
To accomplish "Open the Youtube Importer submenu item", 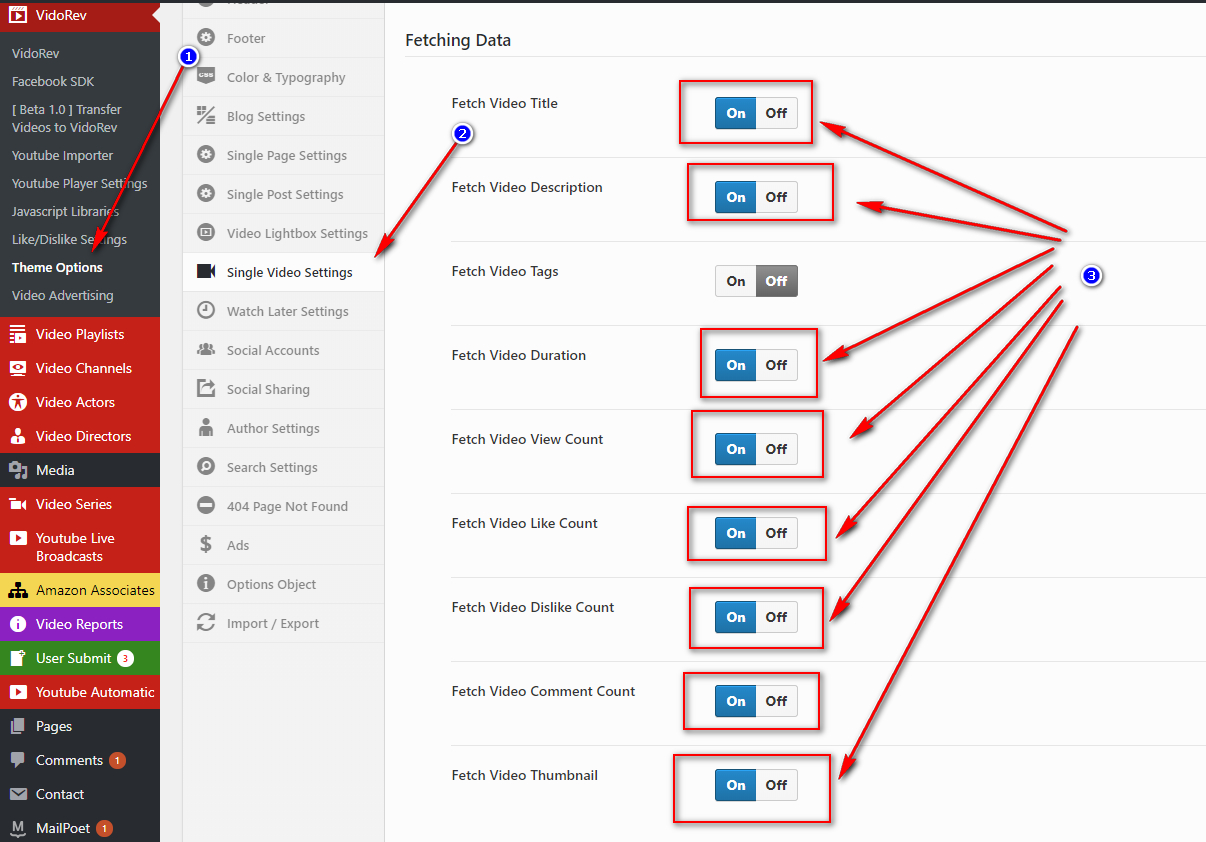I will pyautogui.click(x=62, y=156).
